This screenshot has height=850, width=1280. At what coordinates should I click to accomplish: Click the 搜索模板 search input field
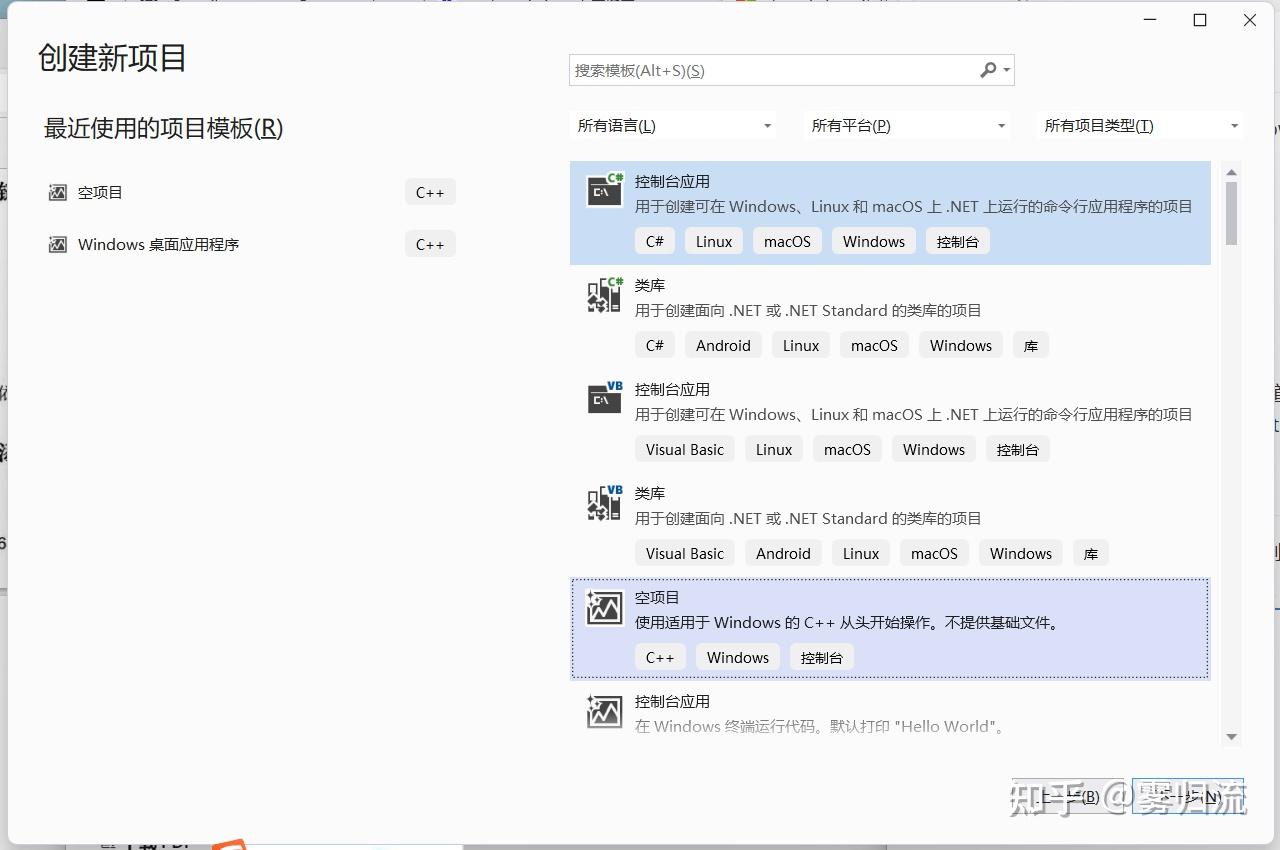click(x=780, y=70)
